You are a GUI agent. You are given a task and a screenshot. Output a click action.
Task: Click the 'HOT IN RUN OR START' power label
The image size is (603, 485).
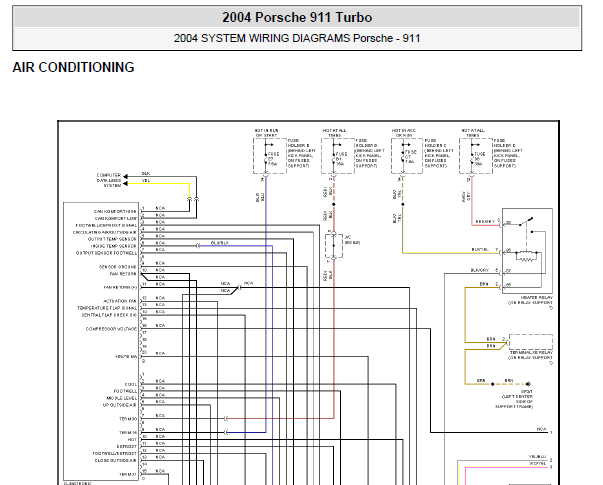click(x=266, y=133)
